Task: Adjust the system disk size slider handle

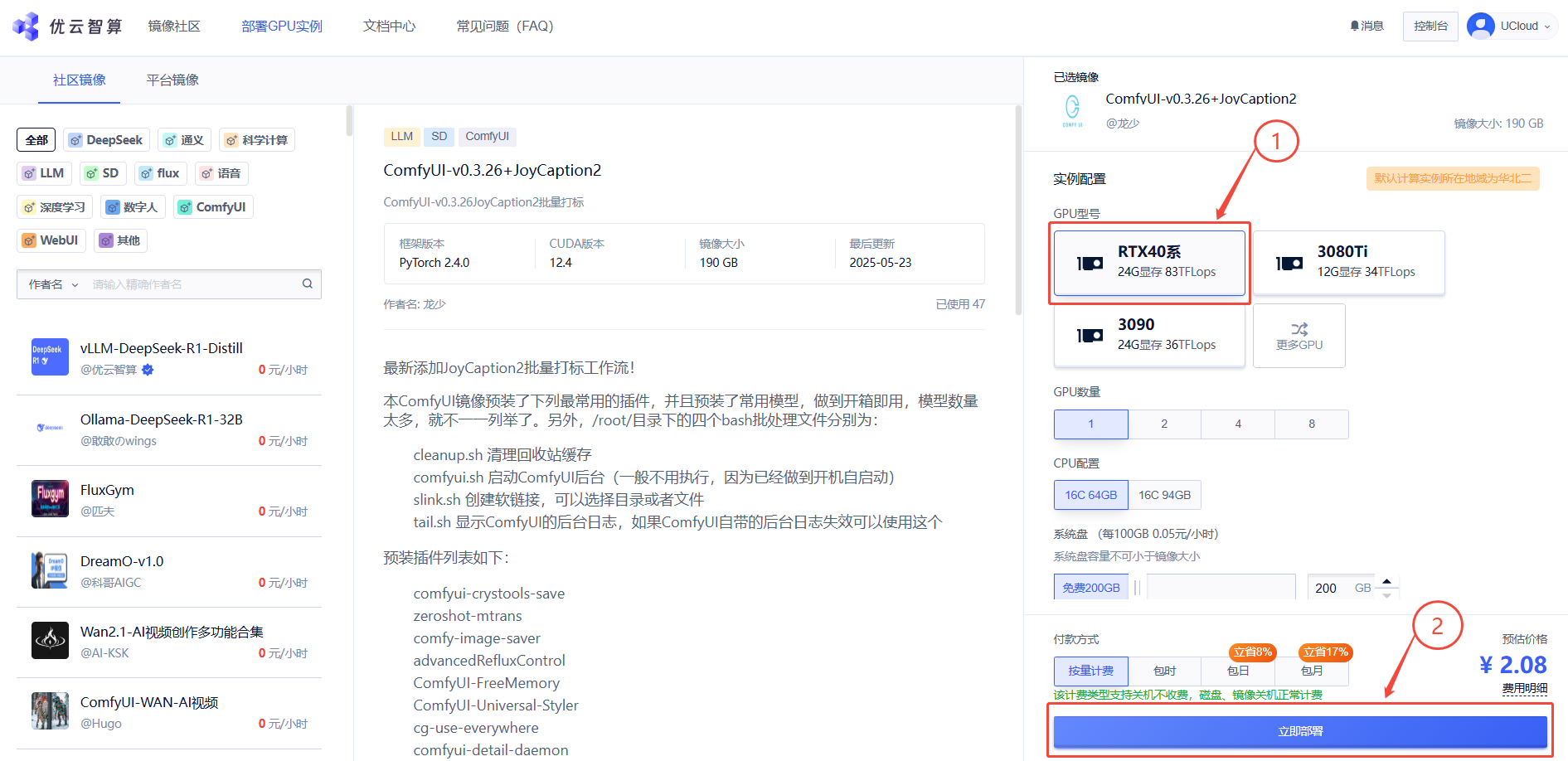Action: click(1138, 588)
